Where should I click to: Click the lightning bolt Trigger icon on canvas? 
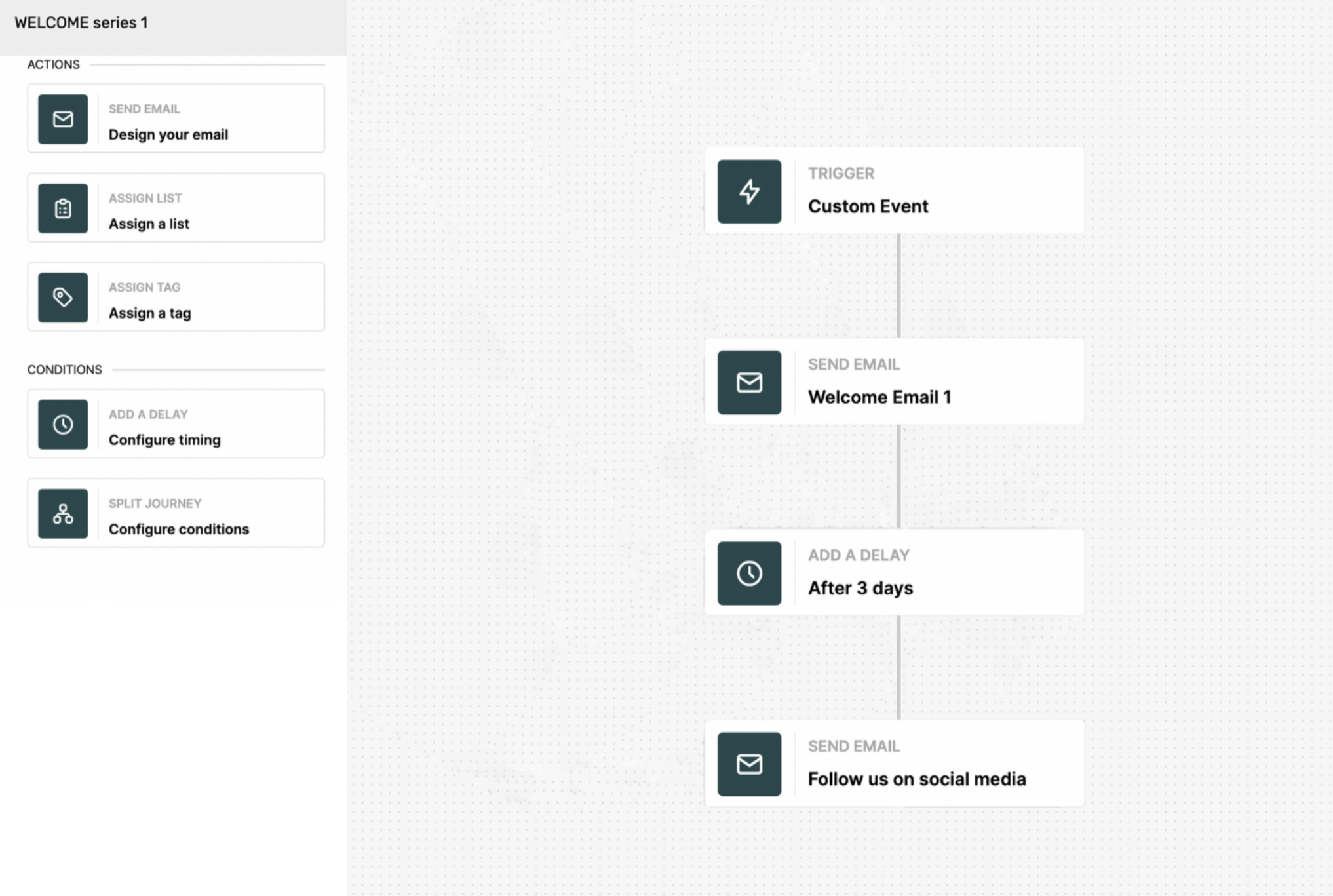749,191
